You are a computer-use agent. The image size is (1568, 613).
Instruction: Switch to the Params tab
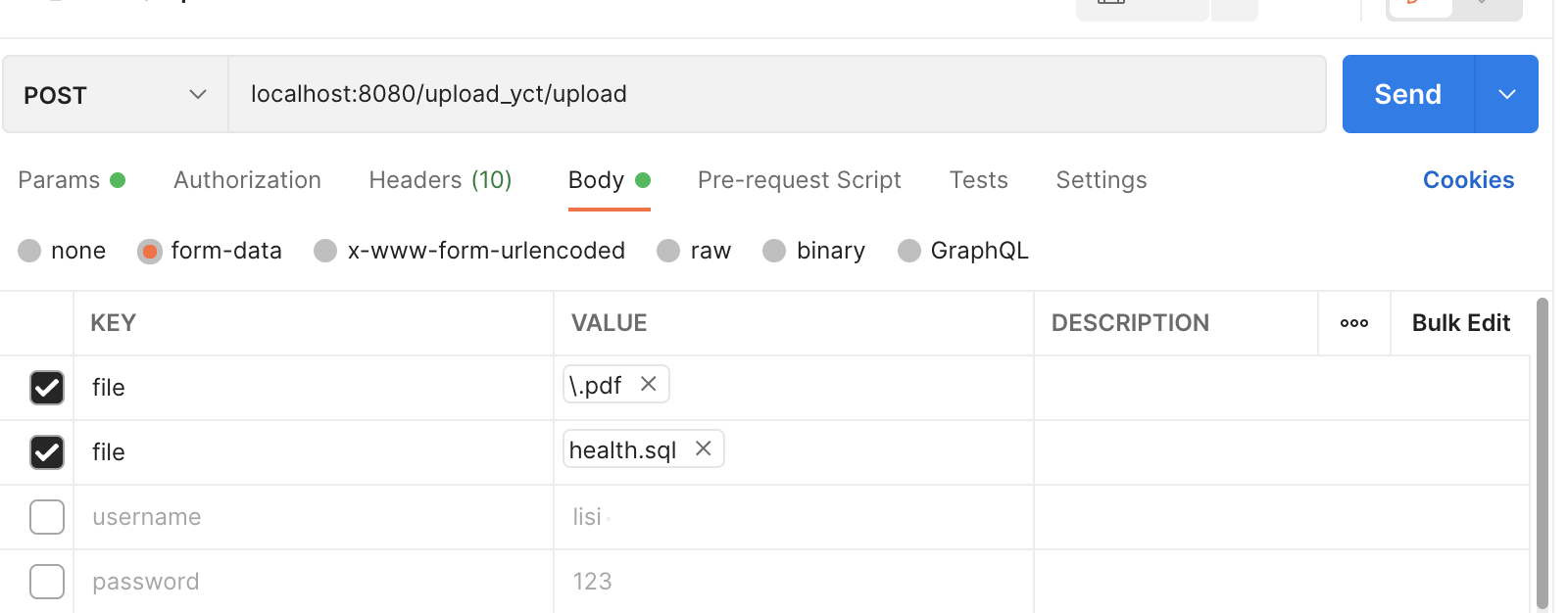pyautogui.click(x=60, y=180)
